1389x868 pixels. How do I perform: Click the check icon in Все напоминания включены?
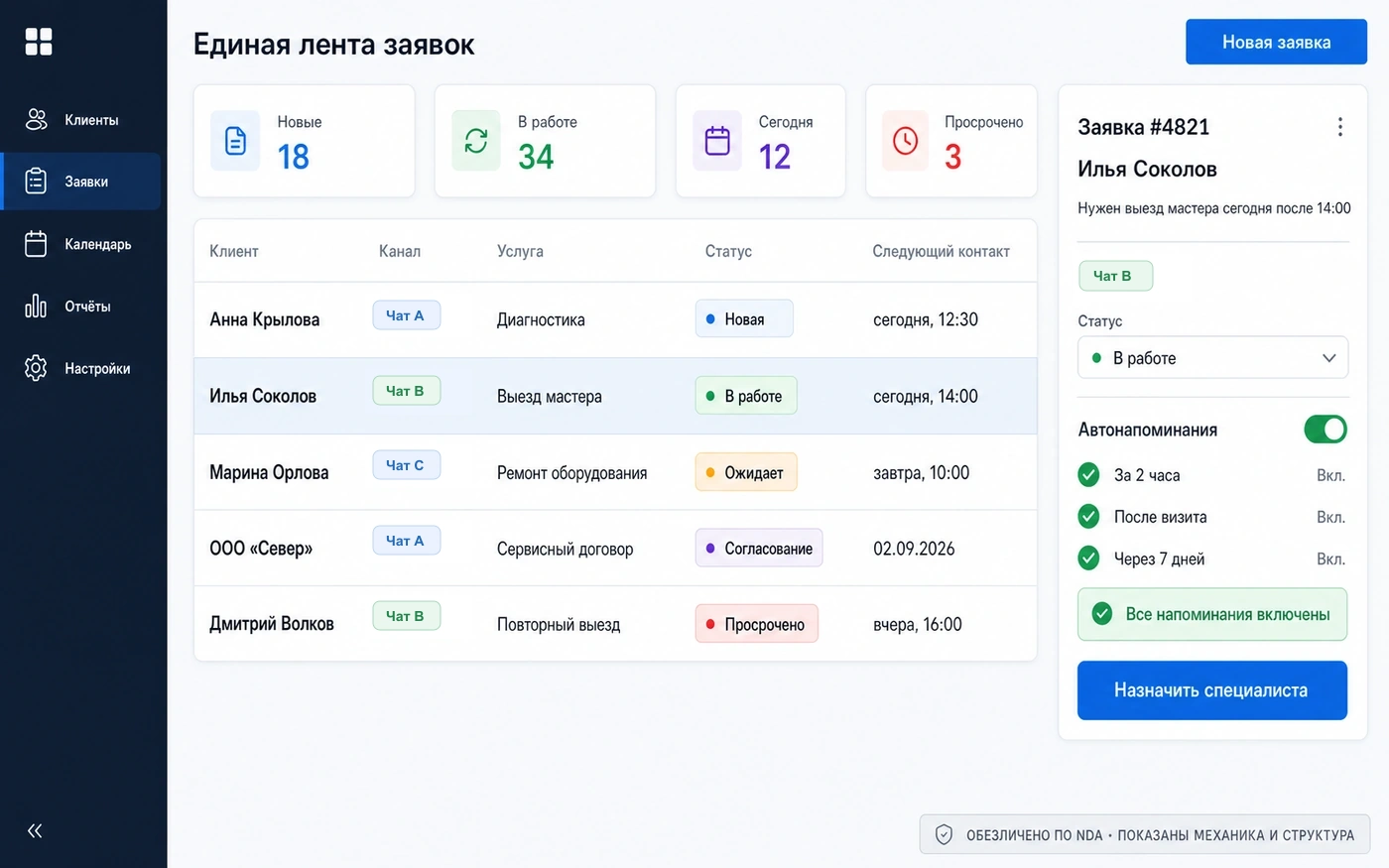(x=1102, y=614)
